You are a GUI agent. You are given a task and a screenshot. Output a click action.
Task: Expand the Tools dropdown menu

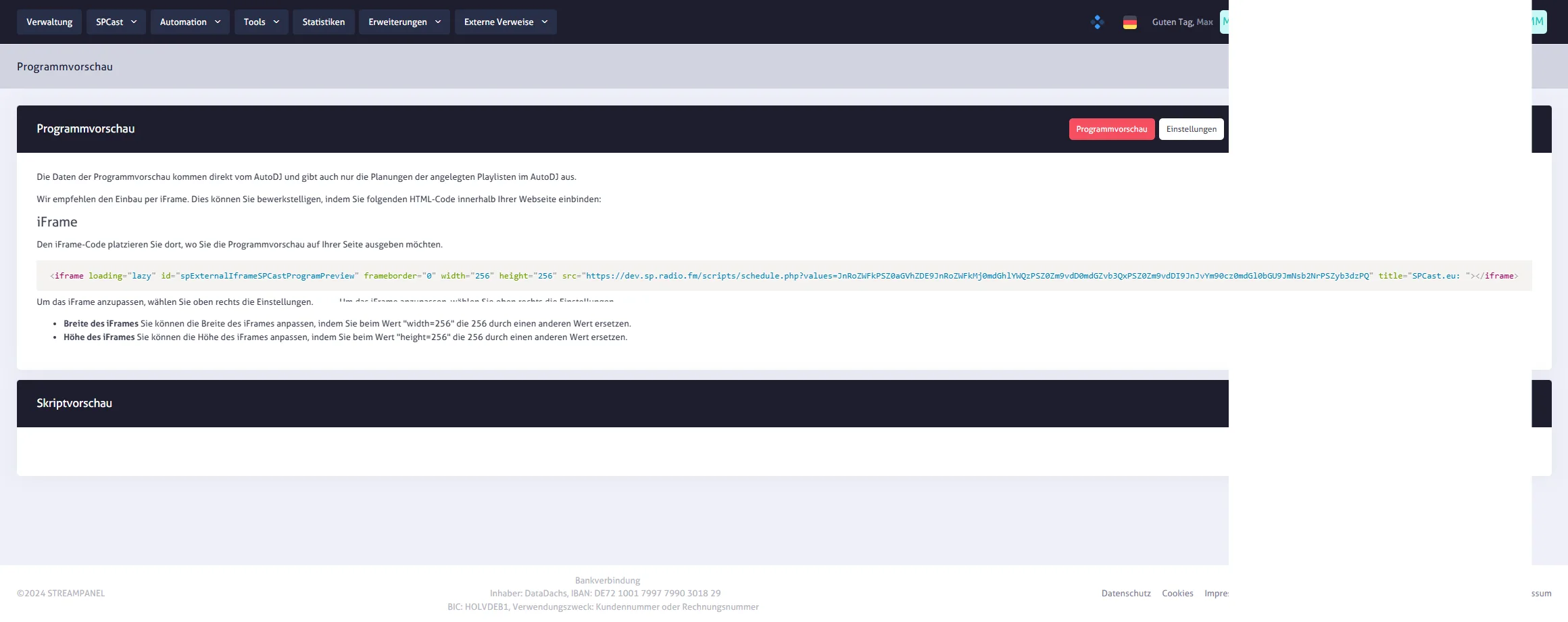(x=262, y=22)
